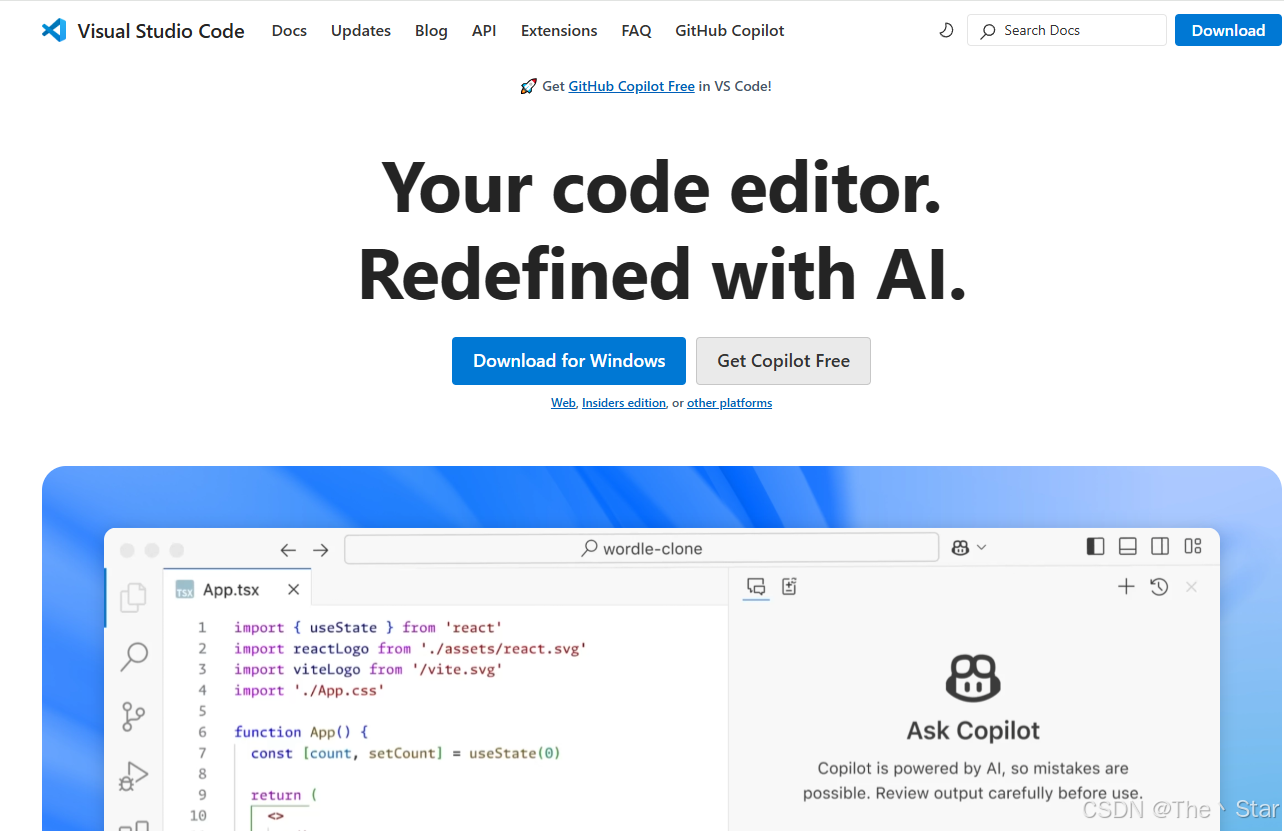Open the API menu item
The image size is (1284, 831).
coord(484,31)
